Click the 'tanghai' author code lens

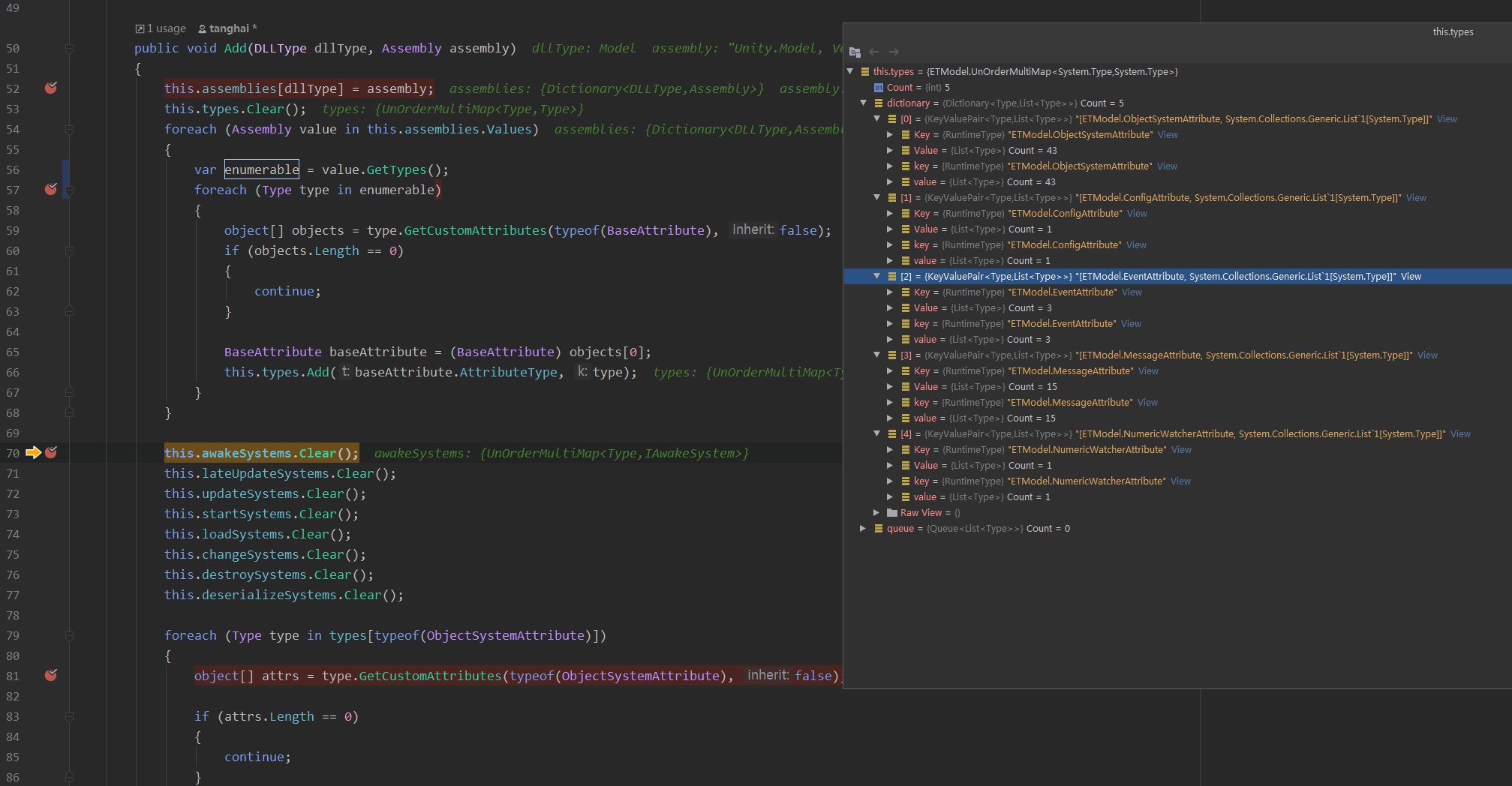(227, 28)
